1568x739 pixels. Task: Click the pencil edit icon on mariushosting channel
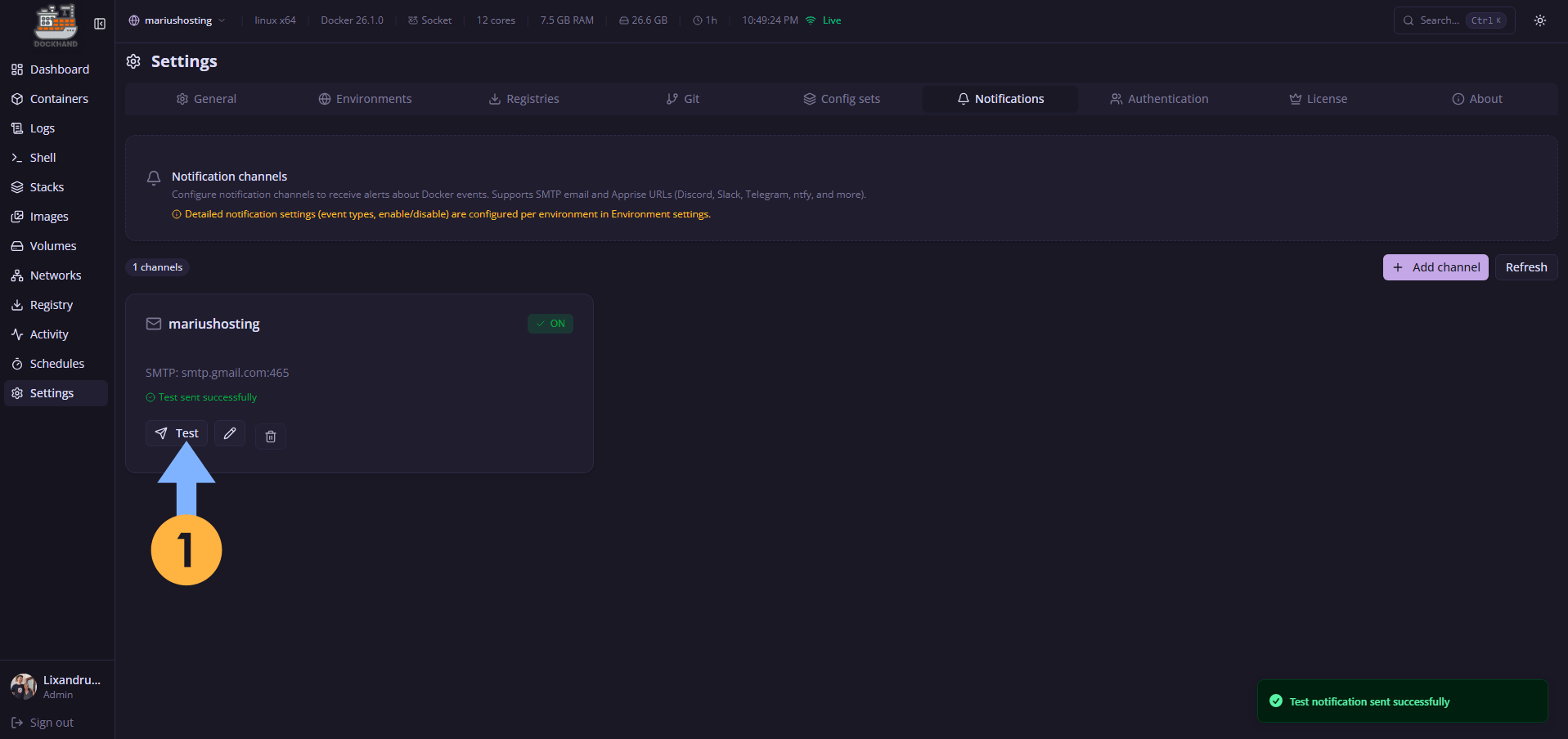(x=230, y=433)
